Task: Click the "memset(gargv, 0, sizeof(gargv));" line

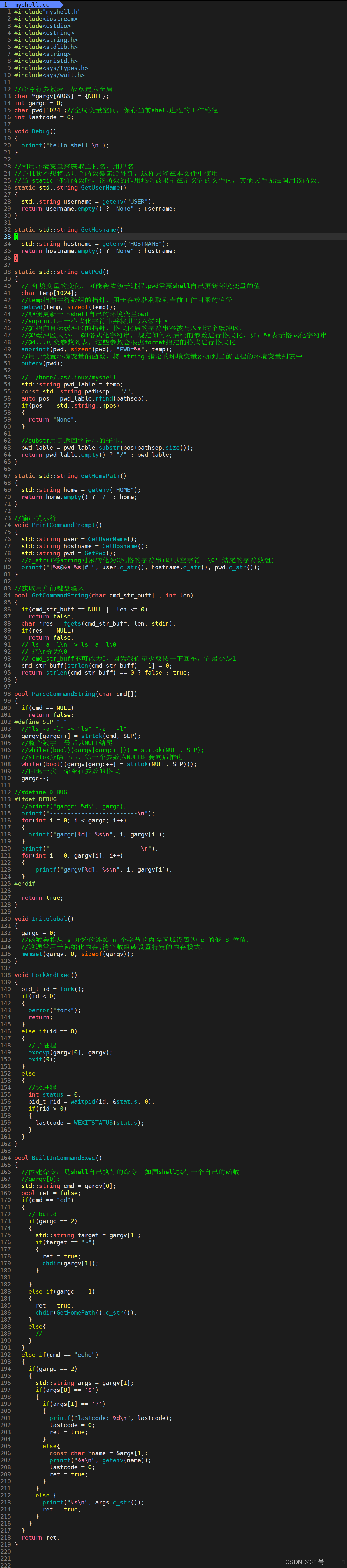Action: [x=77, y=954]
